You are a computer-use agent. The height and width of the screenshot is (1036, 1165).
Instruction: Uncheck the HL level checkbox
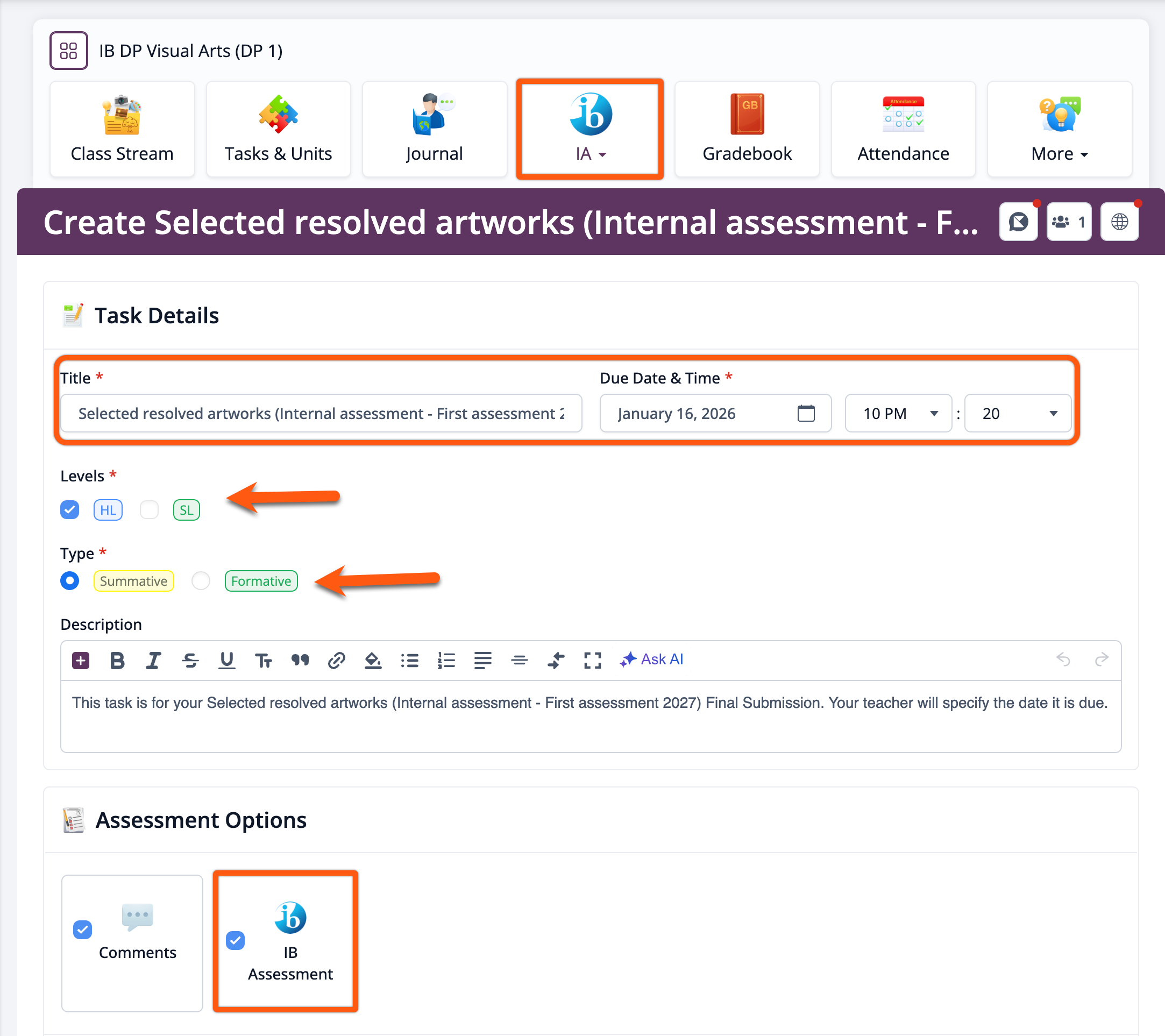70,509
